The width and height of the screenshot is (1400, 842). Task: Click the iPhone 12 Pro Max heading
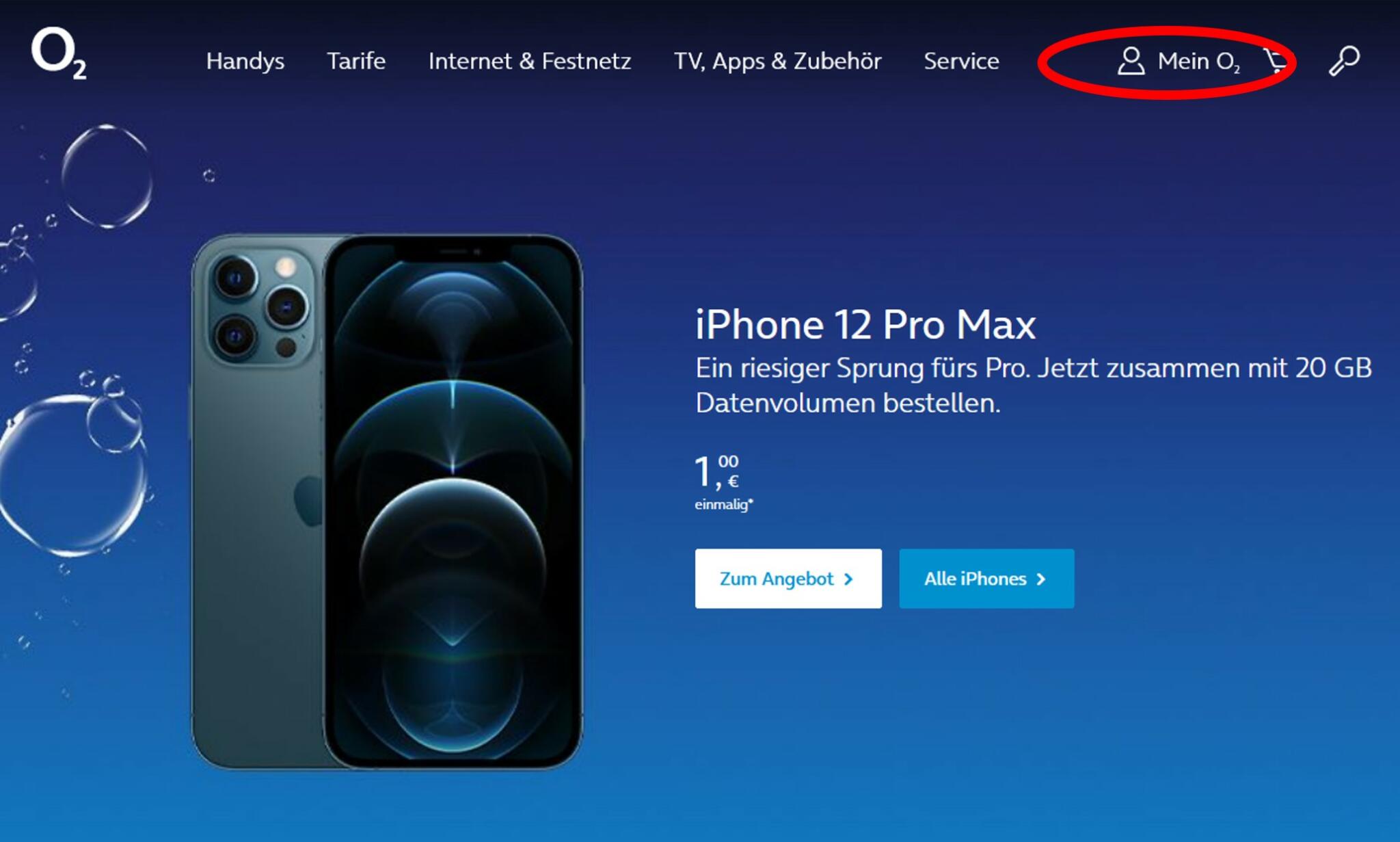click(x=865, y=324)
